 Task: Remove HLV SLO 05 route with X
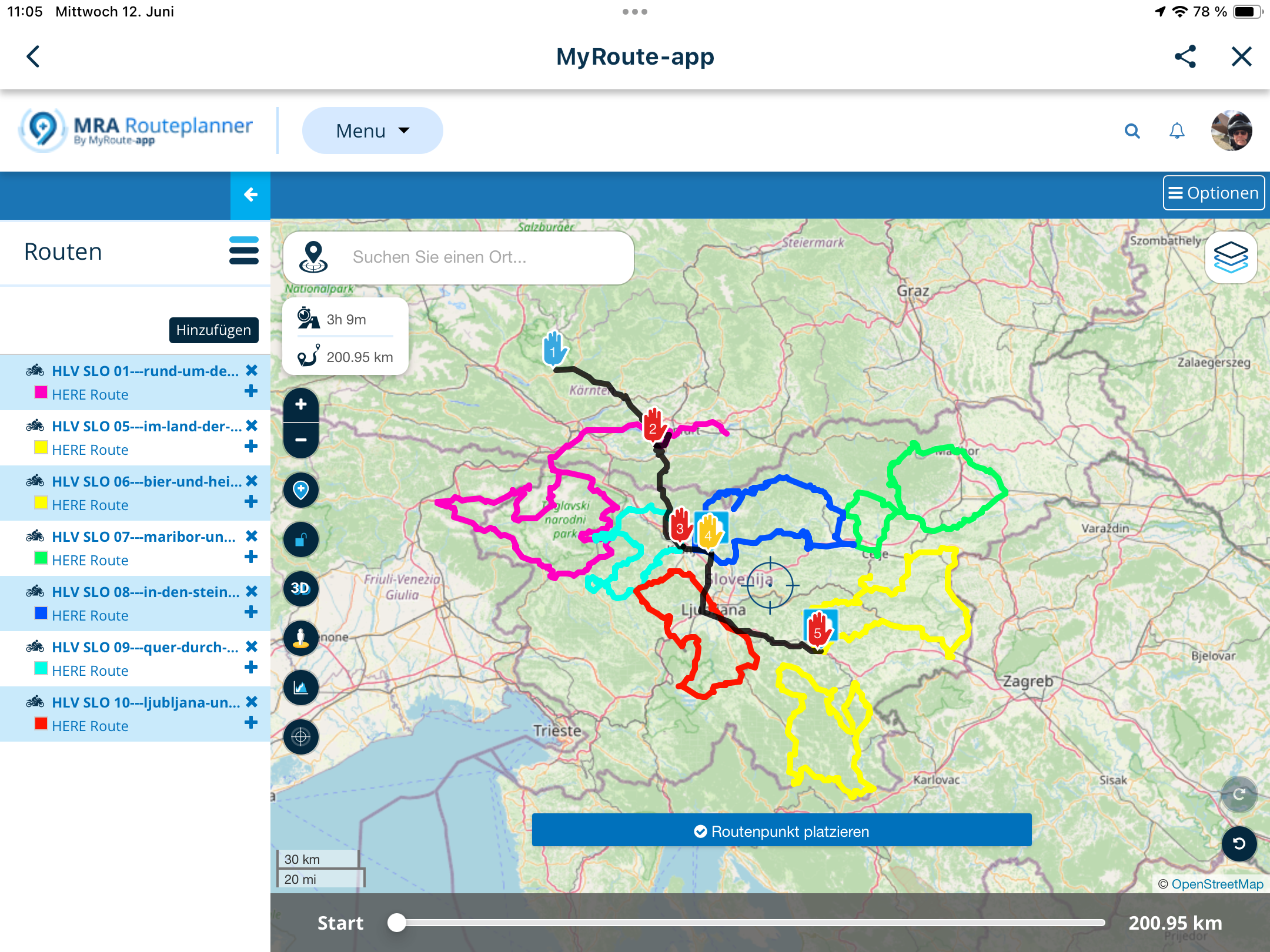pos(252,425)
